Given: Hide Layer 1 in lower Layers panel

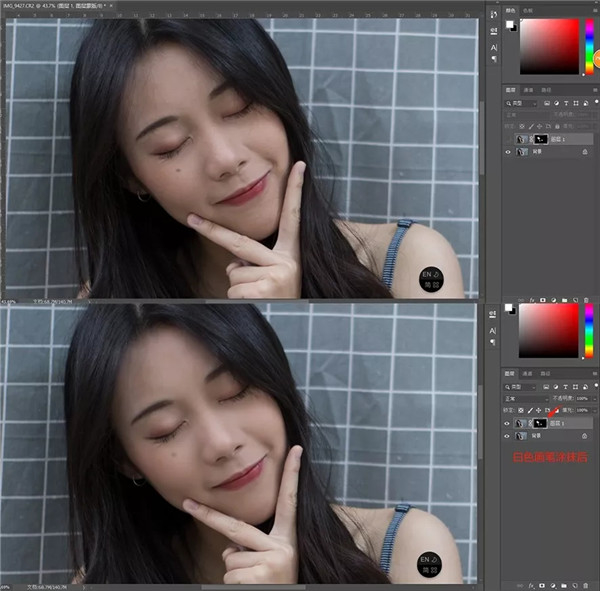Looking at the screenshot, I should pos(507,423).
